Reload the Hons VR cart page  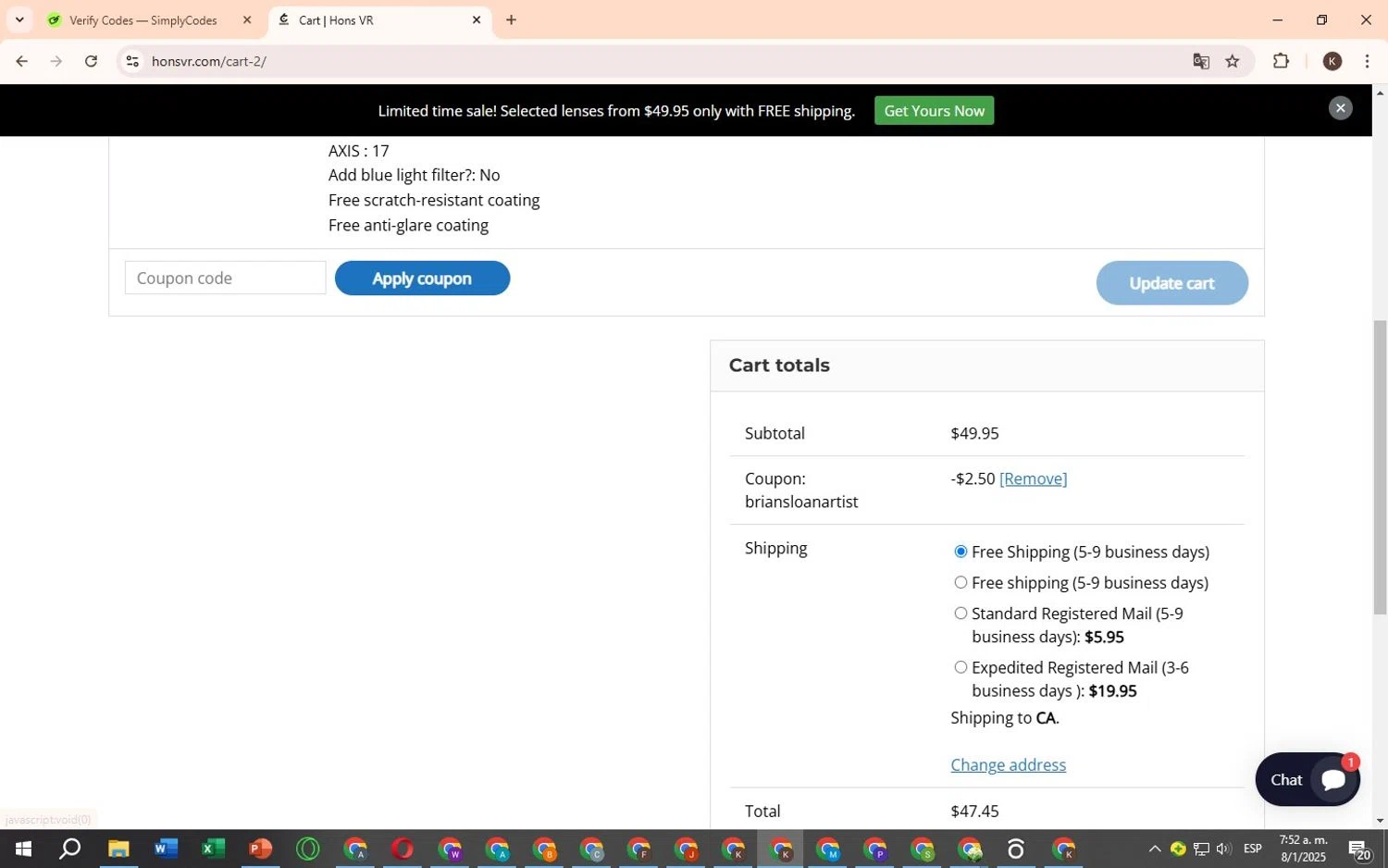pos(91,61)
